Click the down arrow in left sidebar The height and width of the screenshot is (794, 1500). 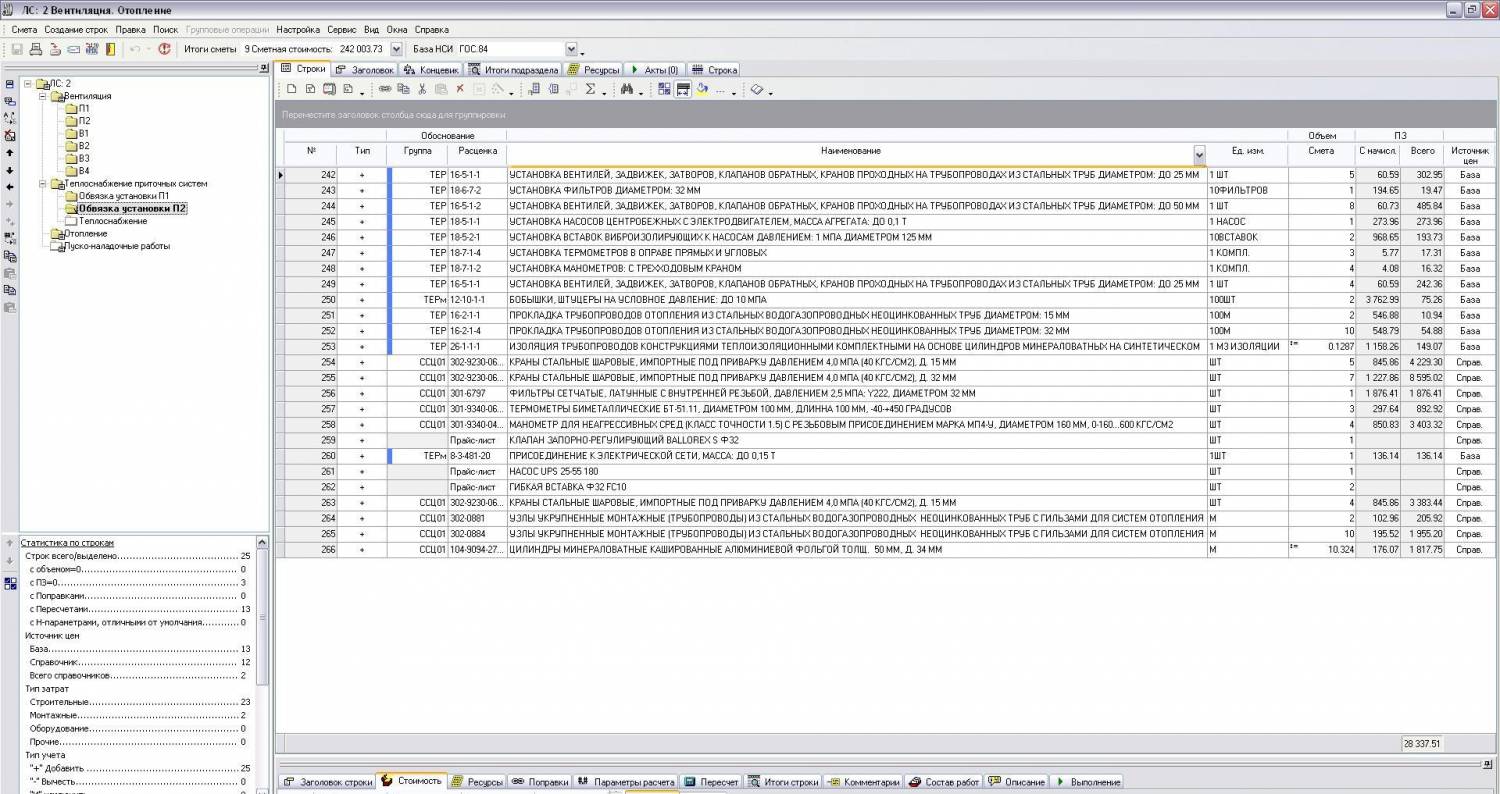click(x=10, y=170)
